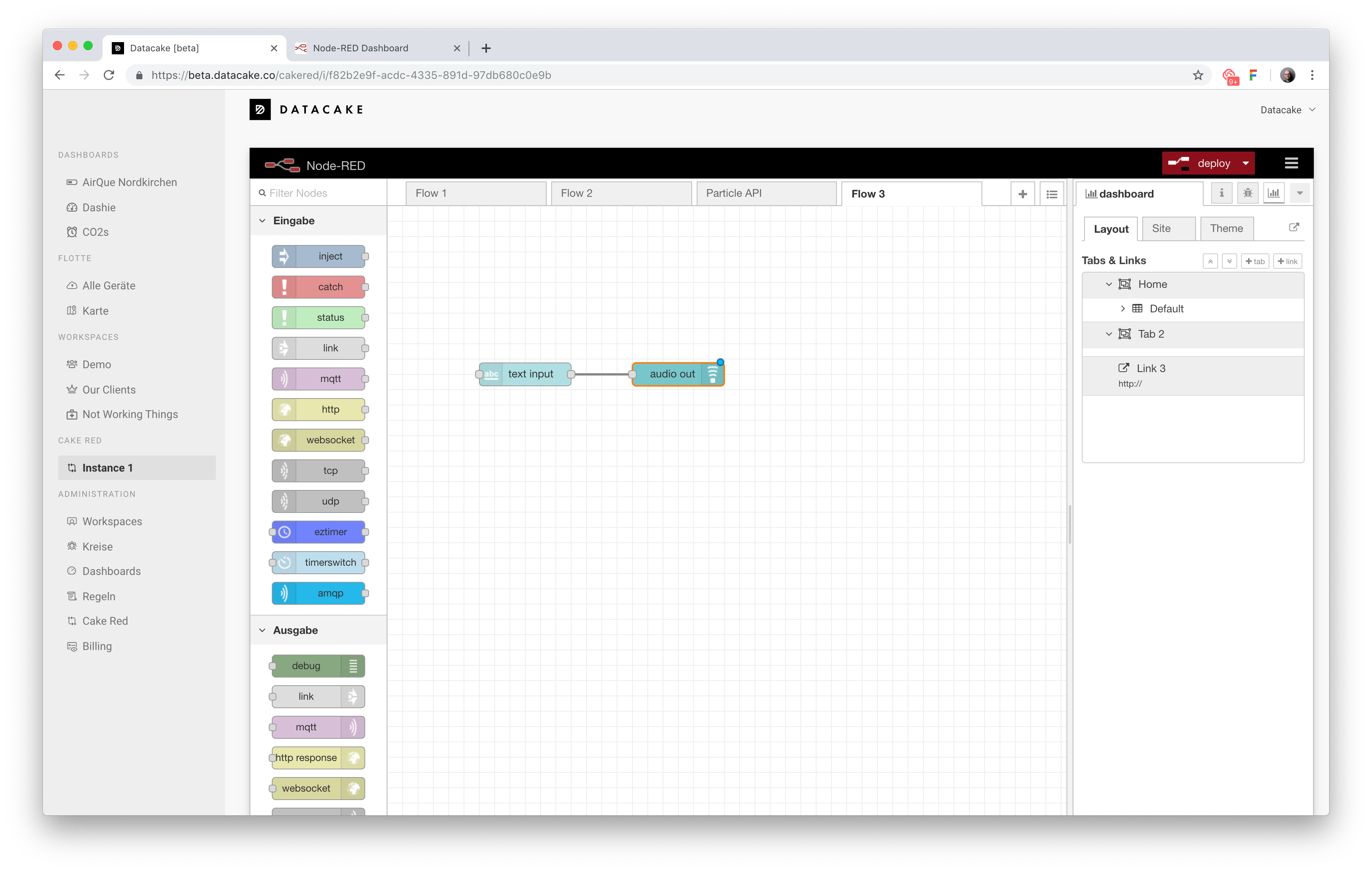Image resolution: width=1372 pixels, height=872 pixels.
Task: Open the Node-RED hamburger menu
Action: pos(1291,163)
